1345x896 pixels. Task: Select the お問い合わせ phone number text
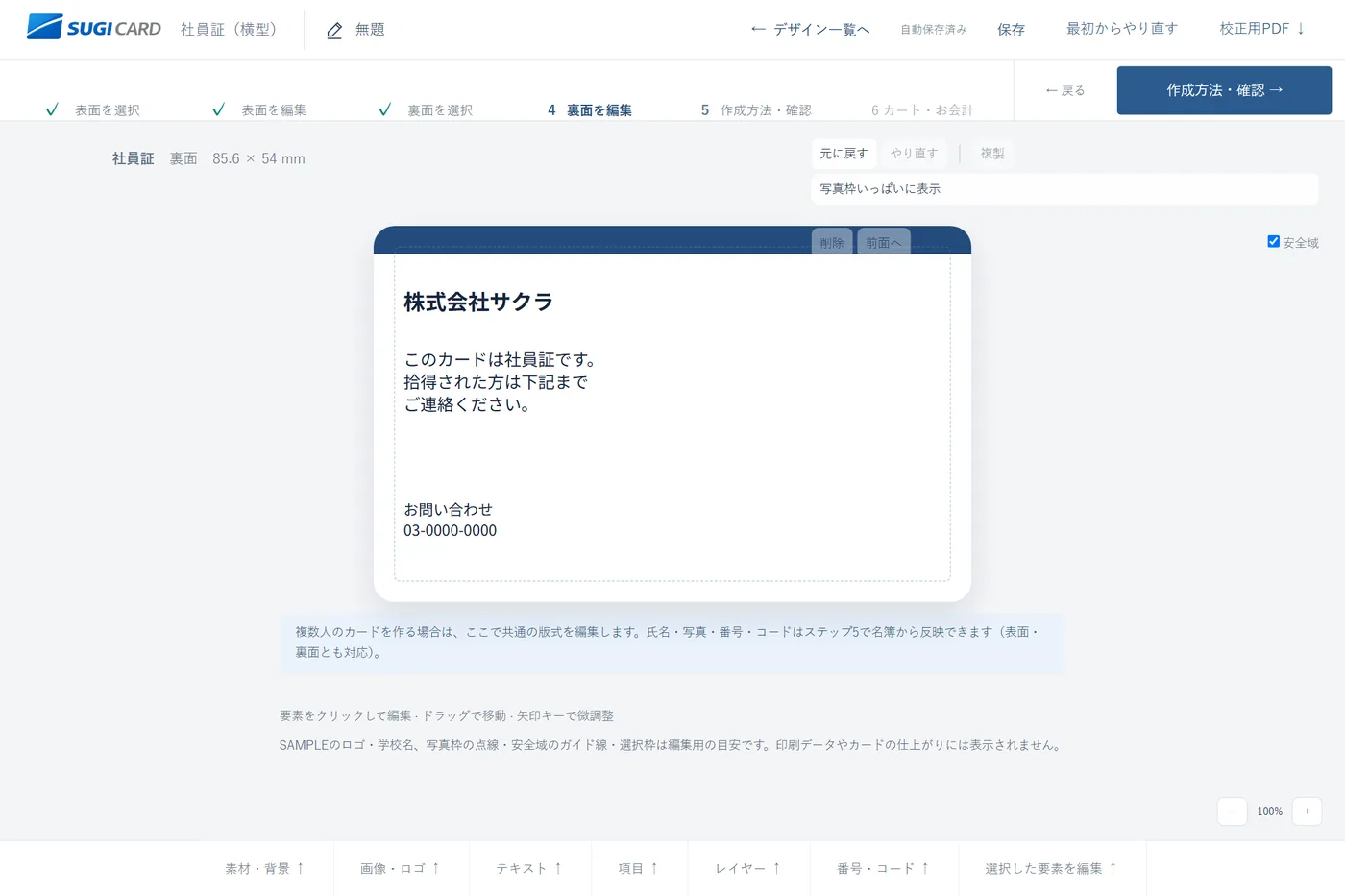click(450, 521)
